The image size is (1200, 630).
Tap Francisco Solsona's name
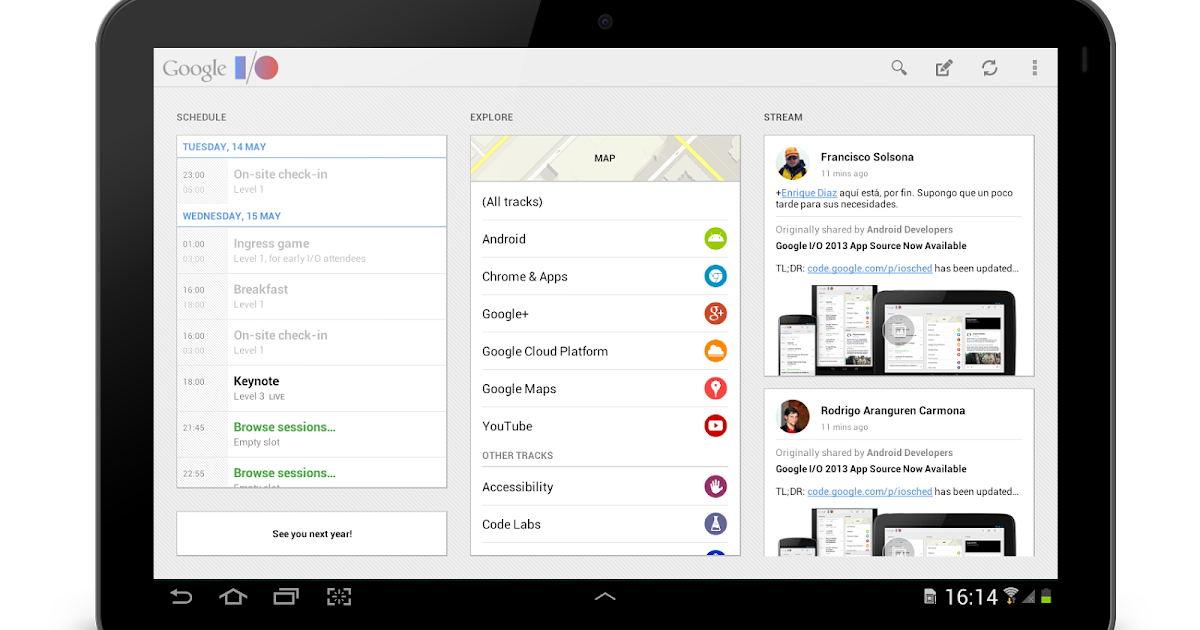click(x=867, y=157)
